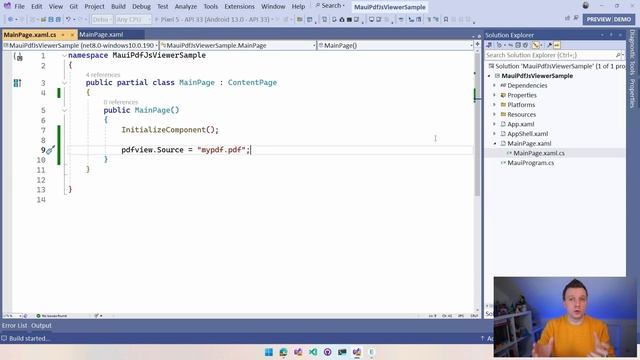The height and width of the screenshot is (360, 640).
Task: Open Microsoft Edge from the taskbar
Action: pos(283,352)
